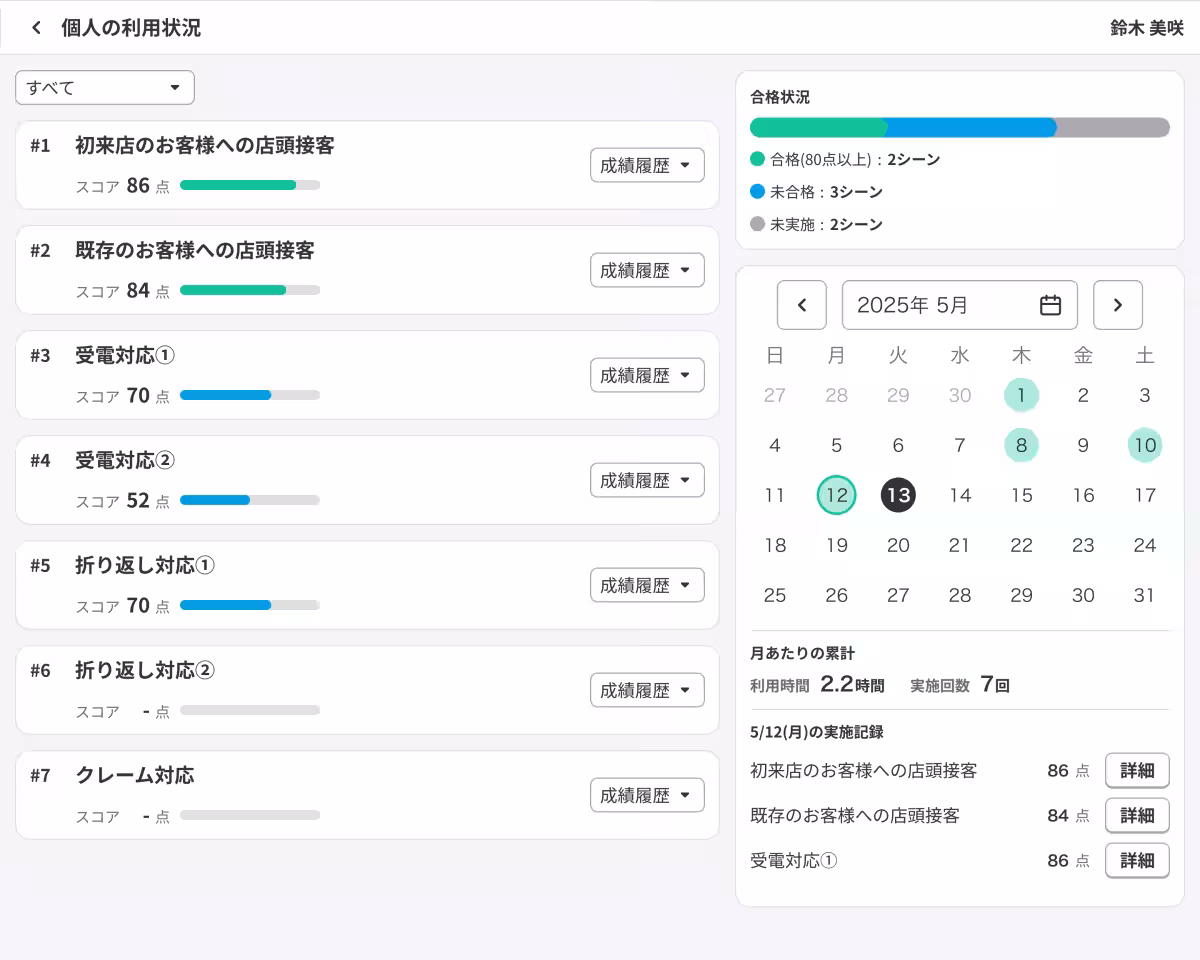Open the calendar date picker icon
Image resolution: width=1200 pixels, height=960 pixels.
coord(1050,305)
